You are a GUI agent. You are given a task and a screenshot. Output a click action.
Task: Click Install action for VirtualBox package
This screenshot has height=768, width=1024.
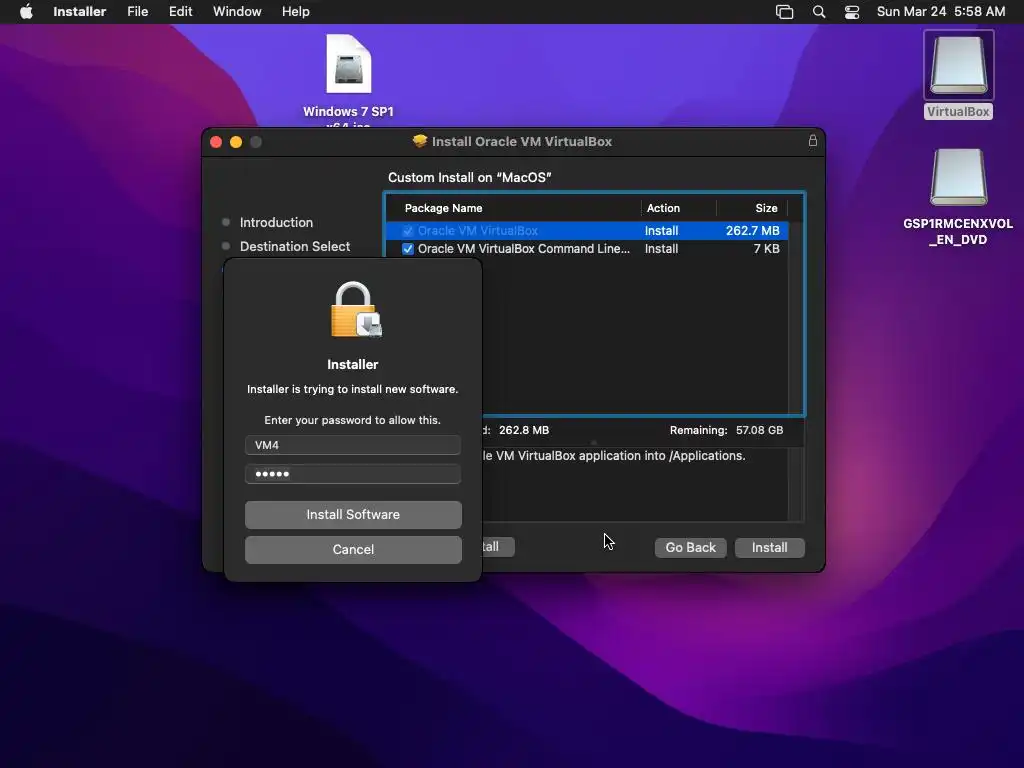tap(662, 231)
